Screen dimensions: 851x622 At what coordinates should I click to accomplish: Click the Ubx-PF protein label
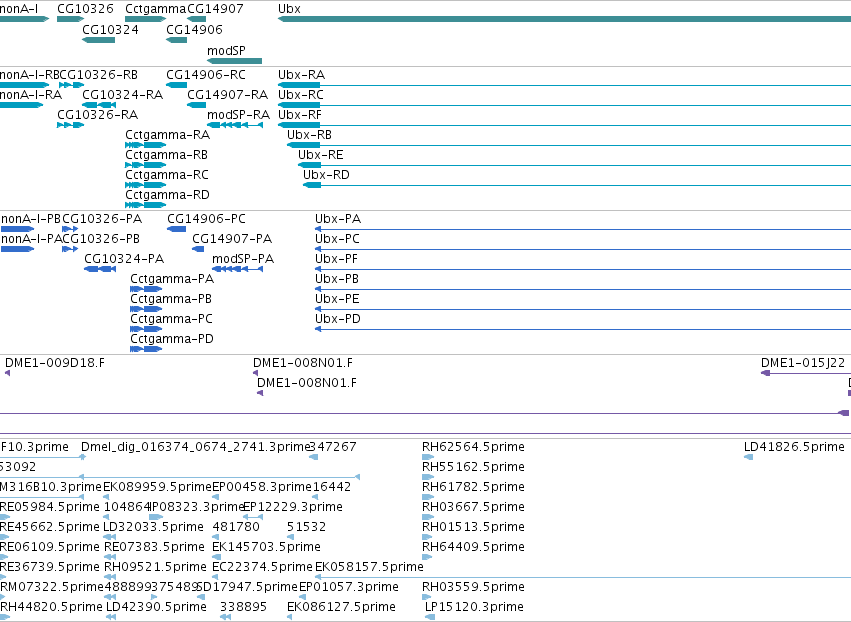(x=336, y=259)
